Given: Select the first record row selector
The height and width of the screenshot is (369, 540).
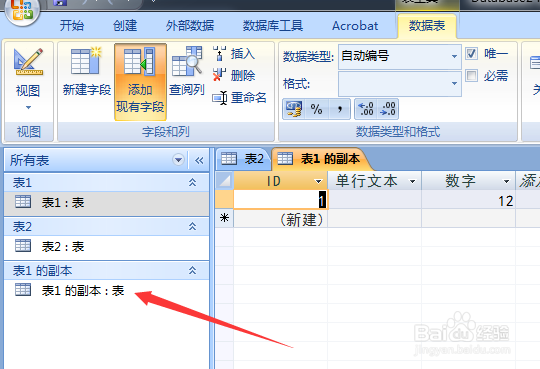Looking at the screenshot, I should tap(225, 199).
